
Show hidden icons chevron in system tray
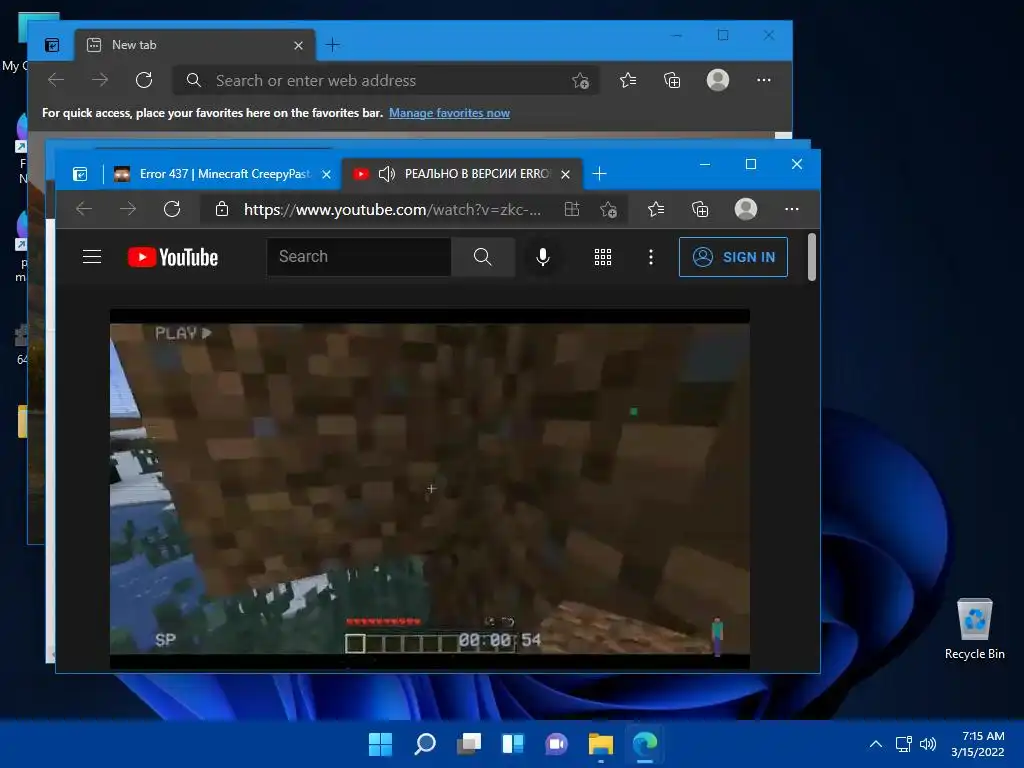pyautogui.click(x=876, y=744)
